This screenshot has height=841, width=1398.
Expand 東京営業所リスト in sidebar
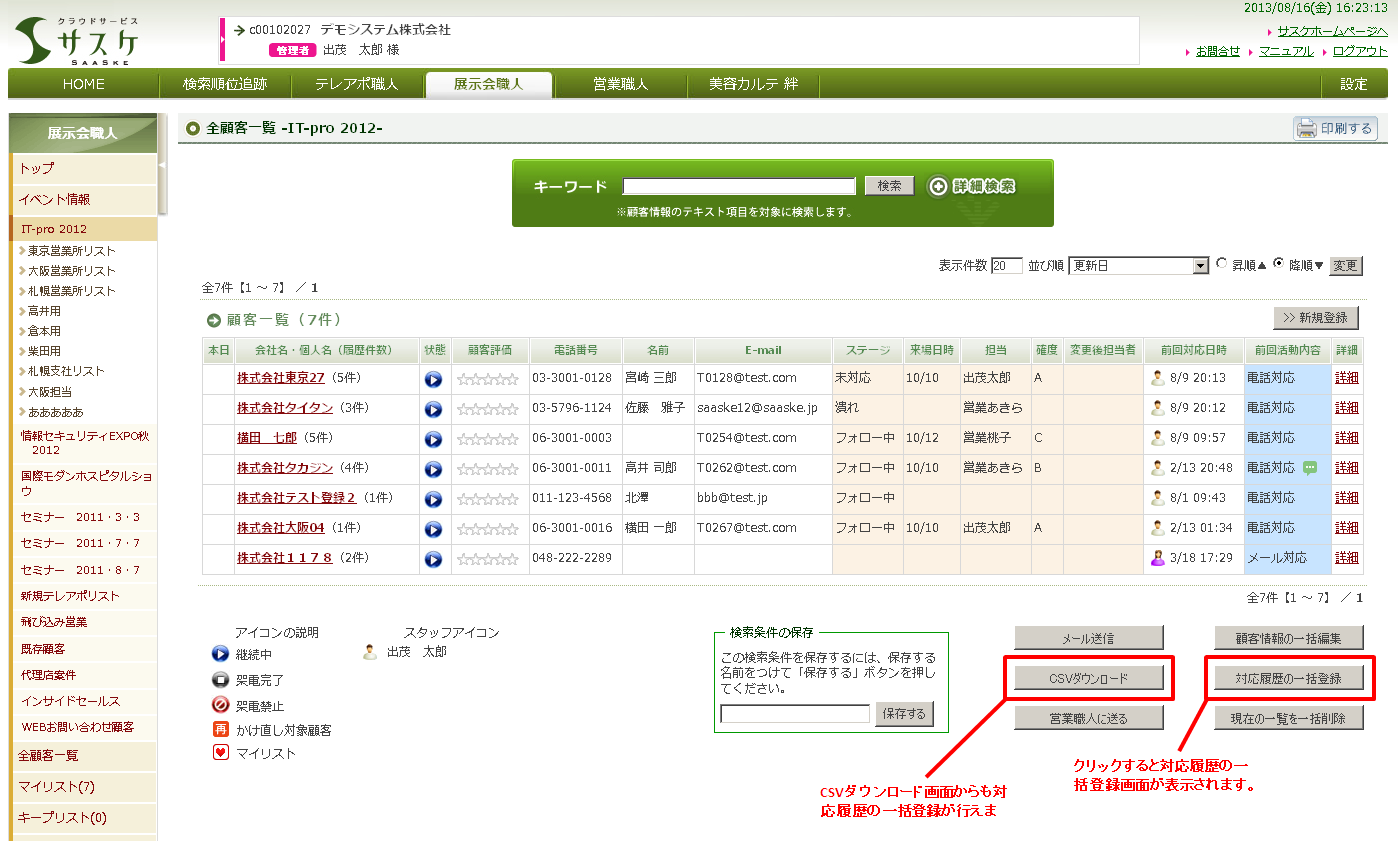tap(71, 251)
